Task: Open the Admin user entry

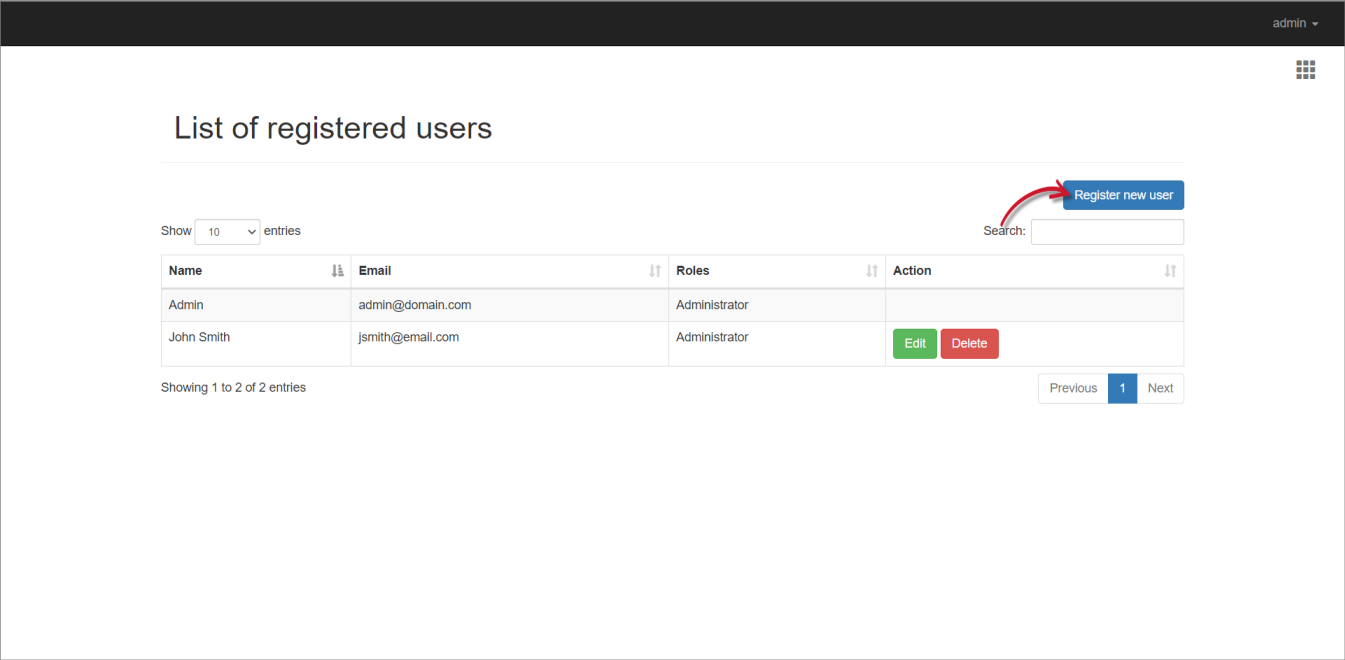Action: 185,305
